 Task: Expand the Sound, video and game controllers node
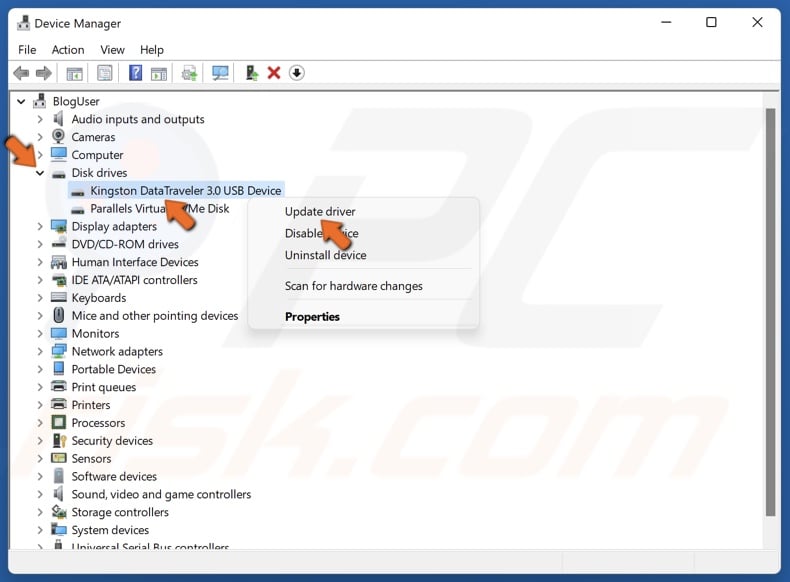point(40,494)
